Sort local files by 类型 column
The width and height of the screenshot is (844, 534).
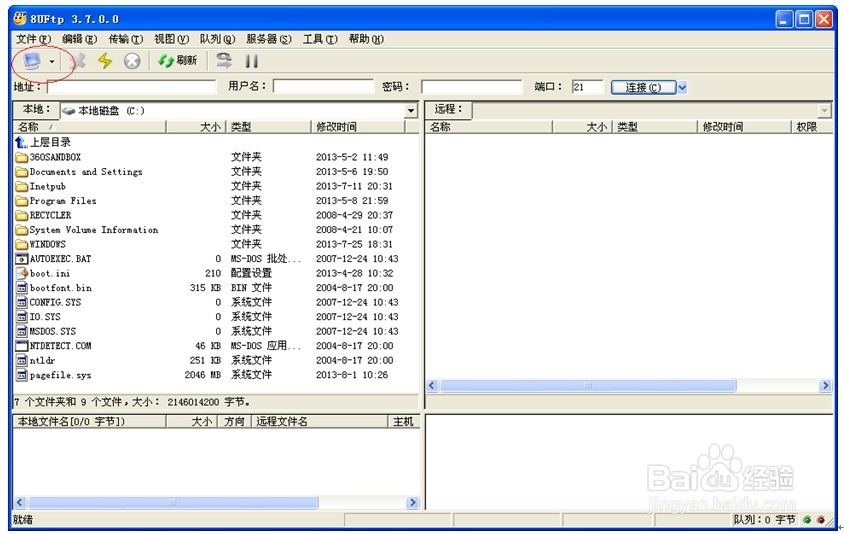tap(268, 127)
